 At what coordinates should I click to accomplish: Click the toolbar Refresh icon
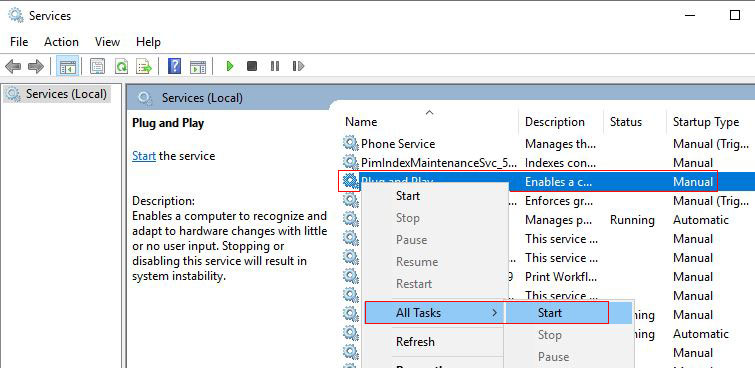[121, 66]
